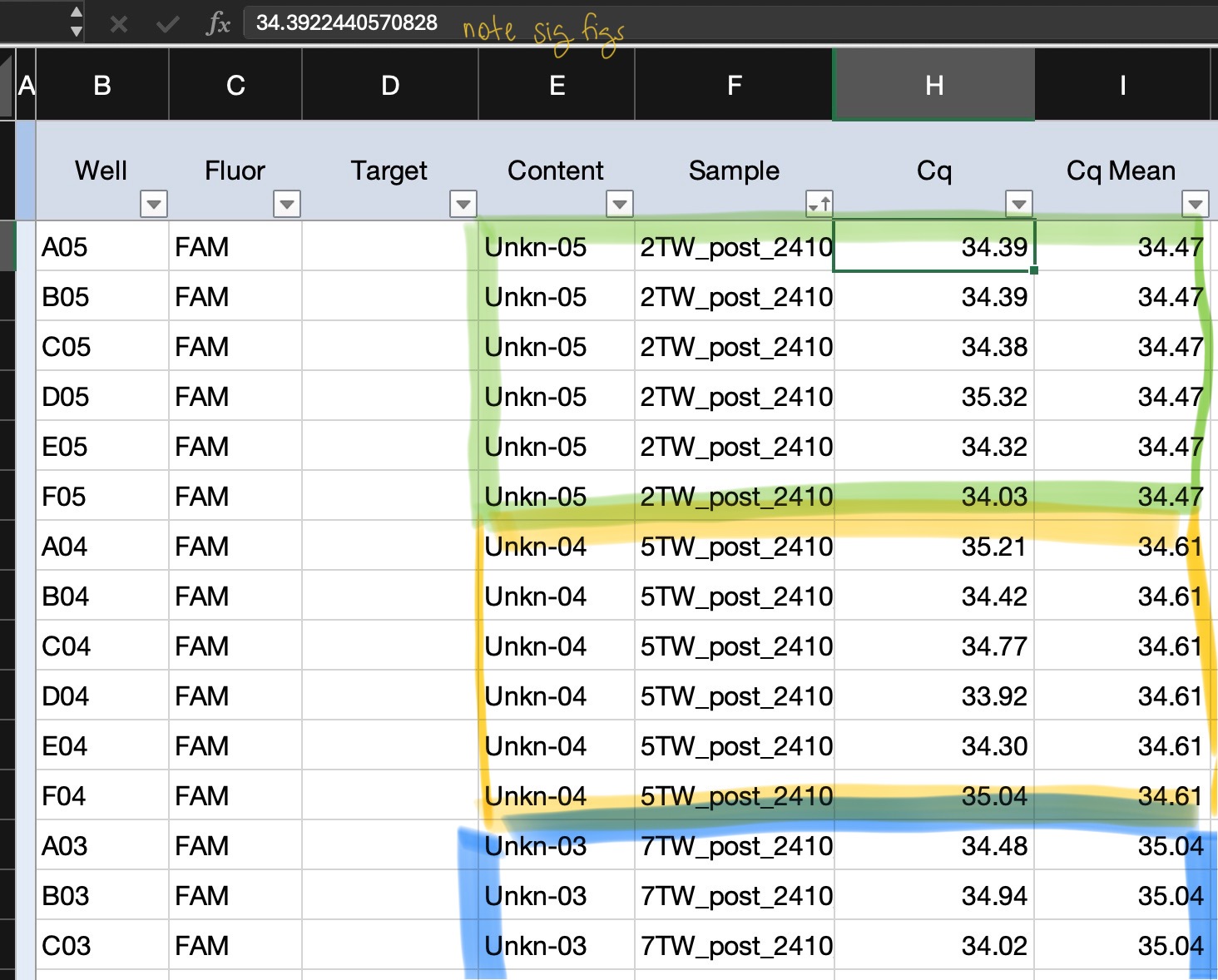This screenshot has width=1218, height=980.
Task: Select Cq value 35.32
Action: click(934, 396)
